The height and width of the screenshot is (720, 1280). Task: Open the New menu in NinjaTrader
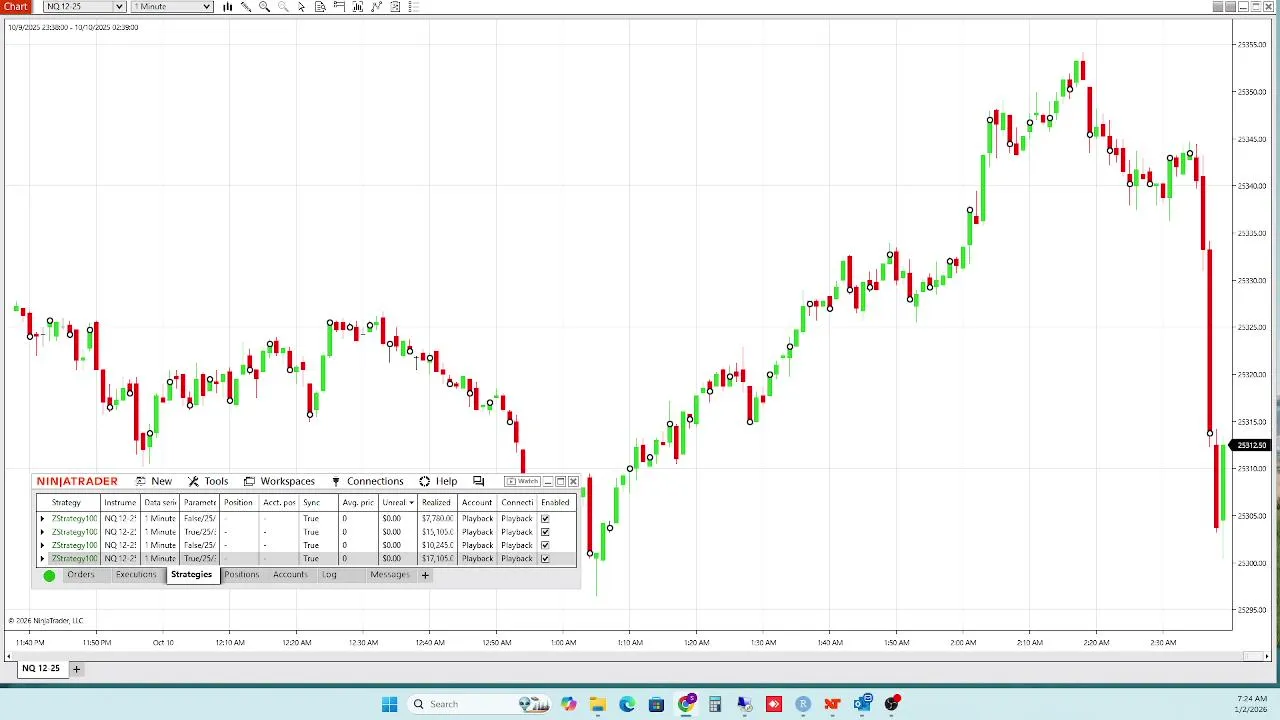click(x=154, y=481)
